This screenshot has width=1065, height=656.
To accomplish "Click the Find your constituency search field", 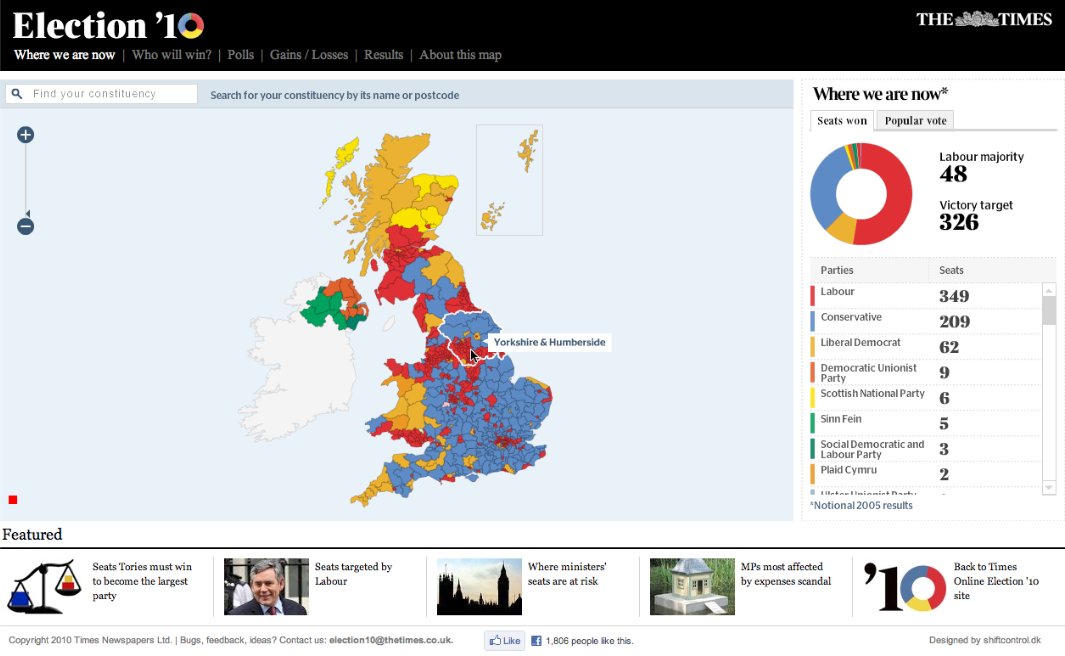I will point(101,94).
